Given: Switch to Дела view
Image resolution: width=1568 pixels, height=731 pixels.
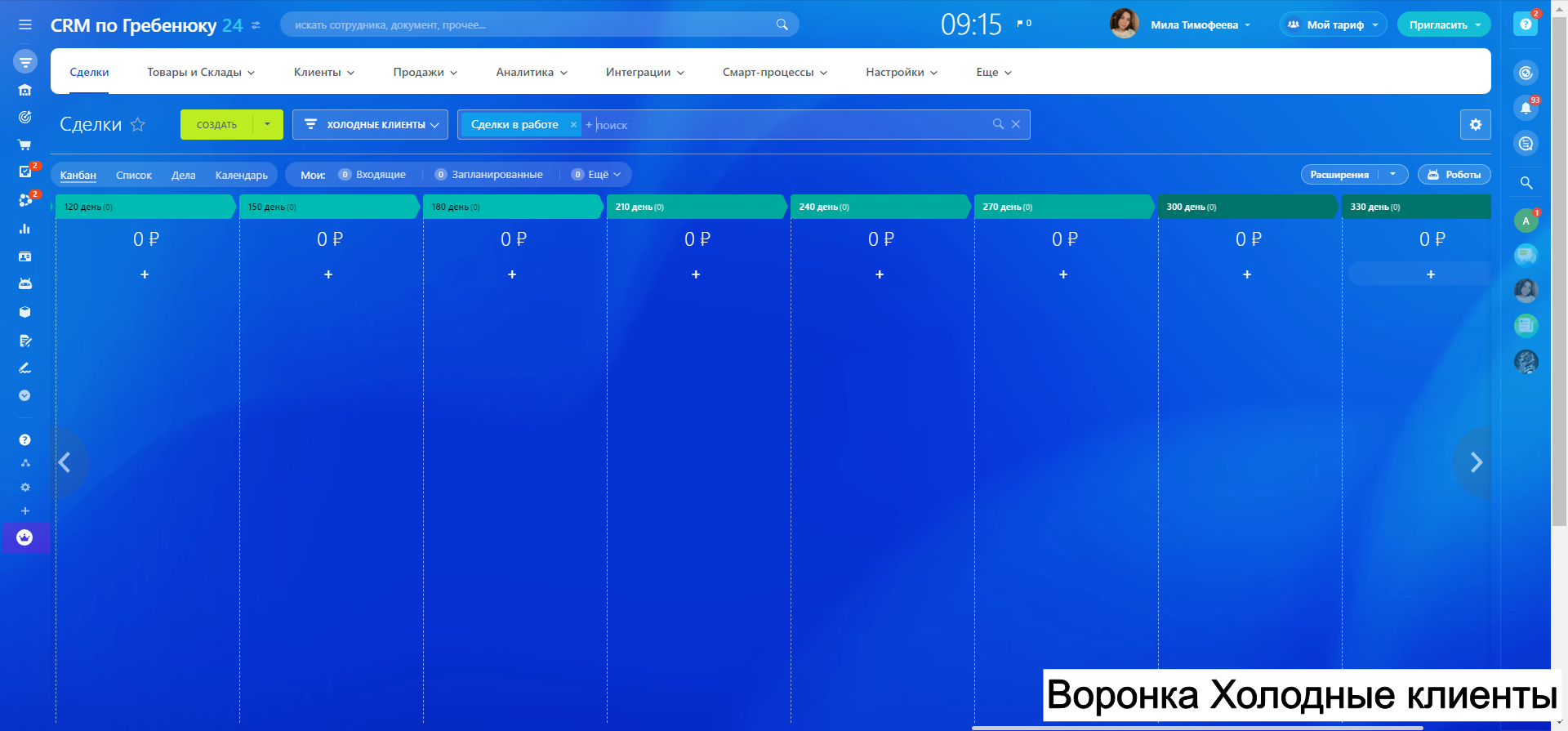Looking at the screenshot, I should (x=183, y=175).
